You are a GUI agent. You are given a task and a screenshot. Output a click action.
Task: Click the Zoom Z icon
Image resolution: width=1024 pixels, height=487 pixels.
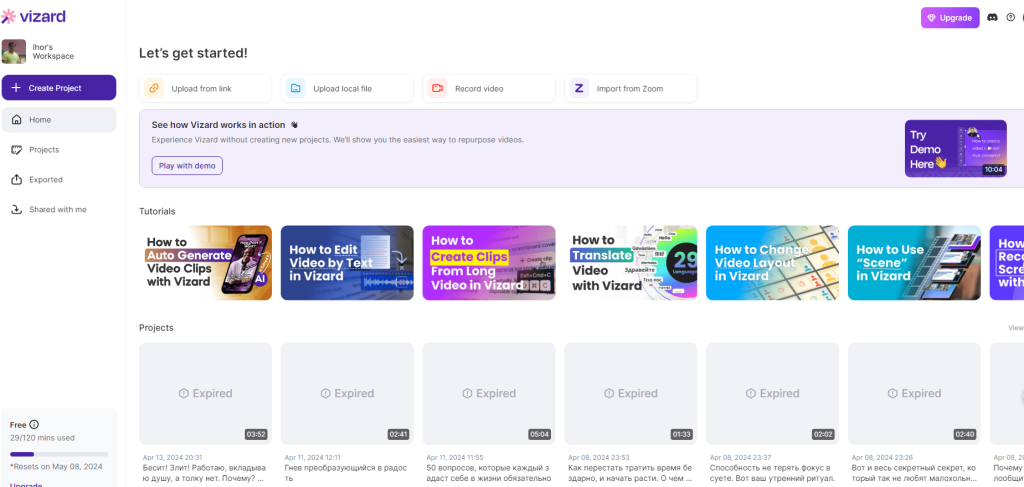579,88
